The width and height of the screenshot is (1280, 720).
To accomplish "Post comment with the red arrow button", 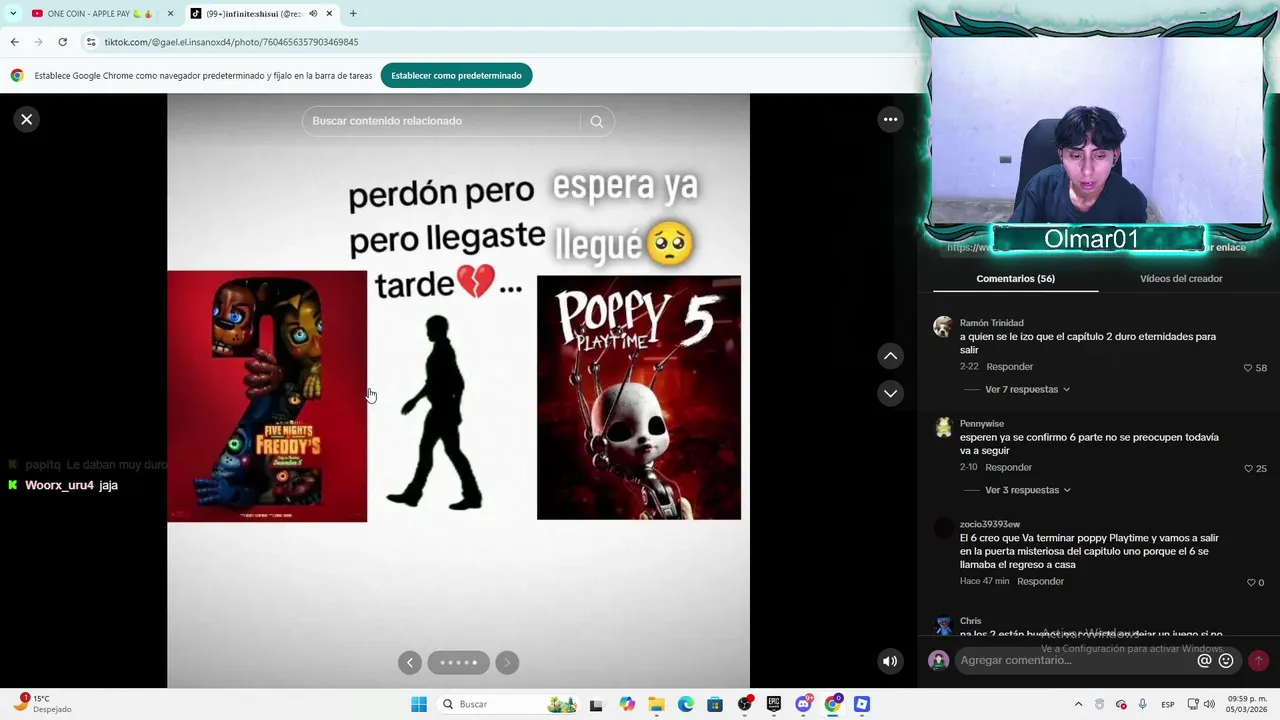I will pyautogui.click(x=1258, y=660).
